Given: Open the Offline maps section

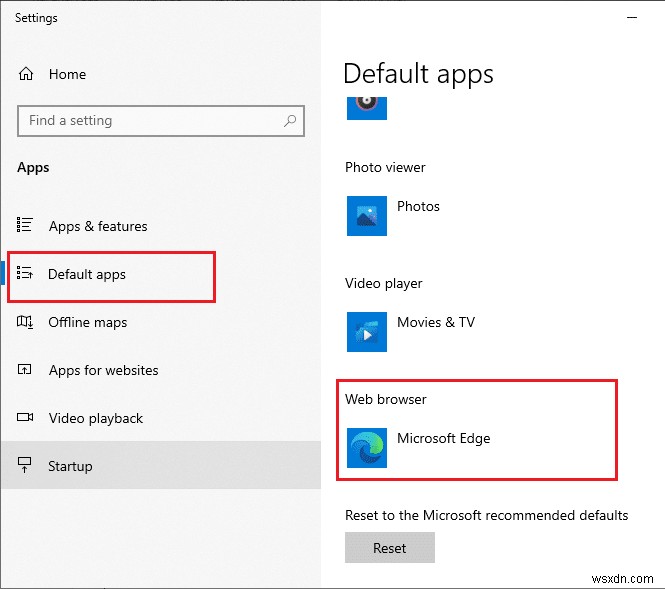Looking at the screenshot, I should (88, 322).
